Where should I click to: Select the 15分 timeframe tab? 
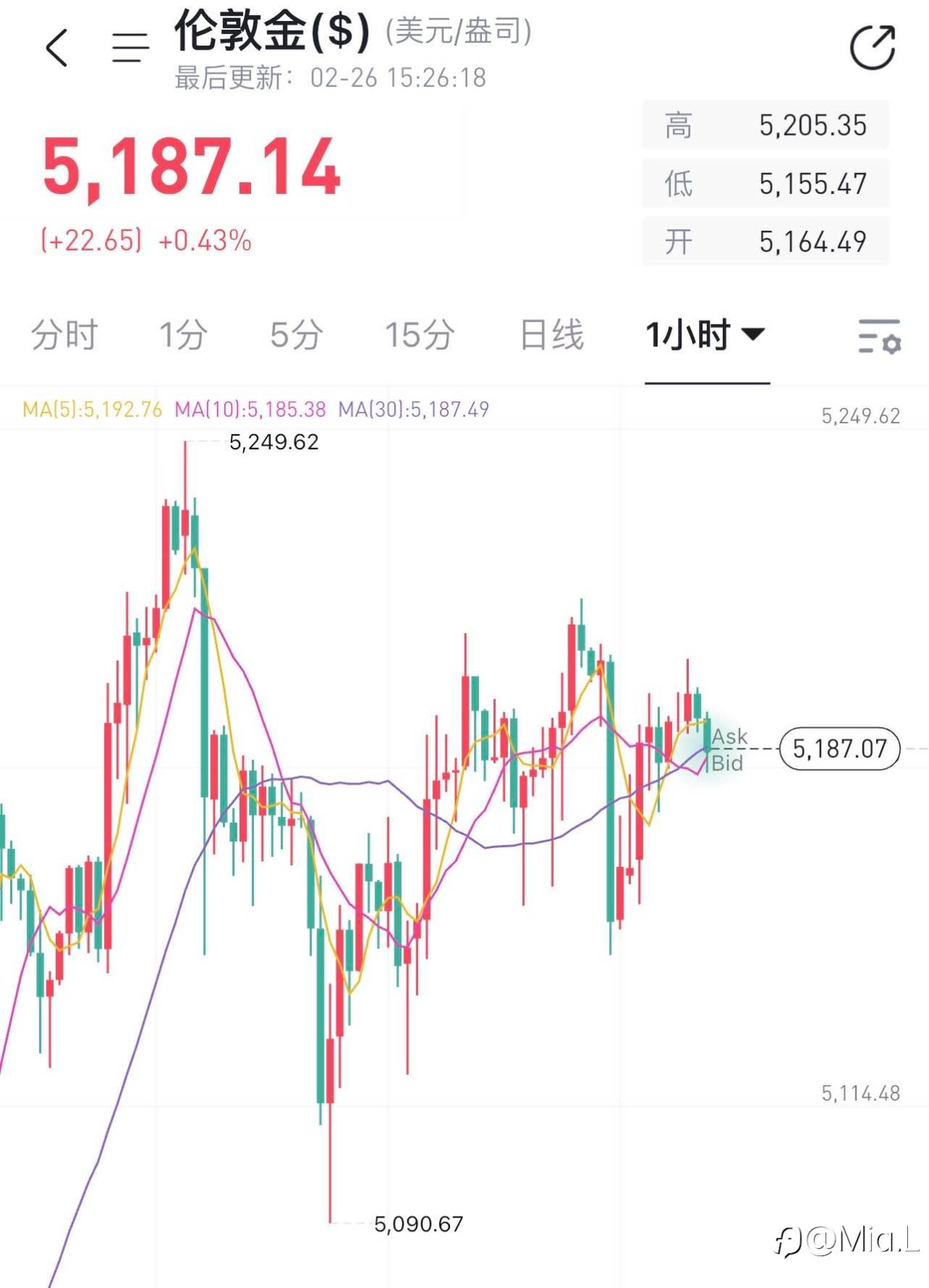click(x=420, y=335)
